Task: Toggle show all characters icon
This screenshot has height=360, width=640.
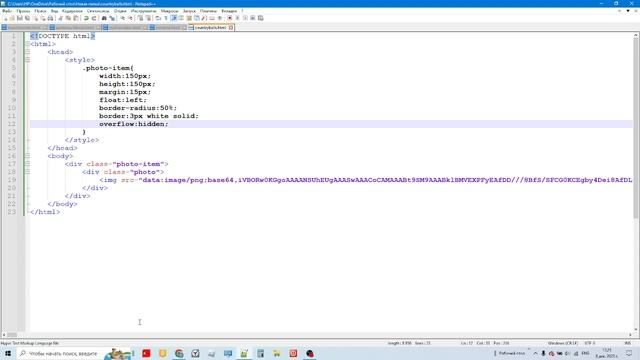Action: pos(166,18)
